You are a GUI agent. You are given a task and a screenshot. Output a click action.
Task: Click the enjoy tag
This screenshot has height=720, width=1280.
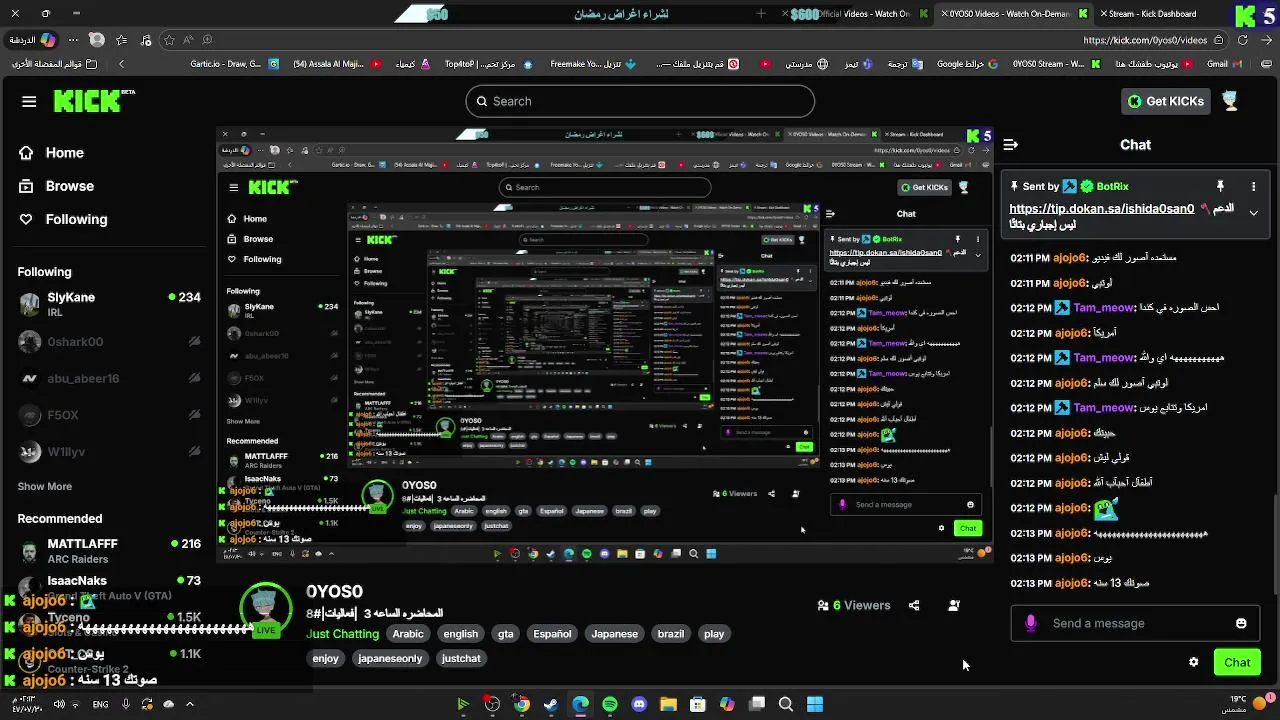(x=326, y=658)
